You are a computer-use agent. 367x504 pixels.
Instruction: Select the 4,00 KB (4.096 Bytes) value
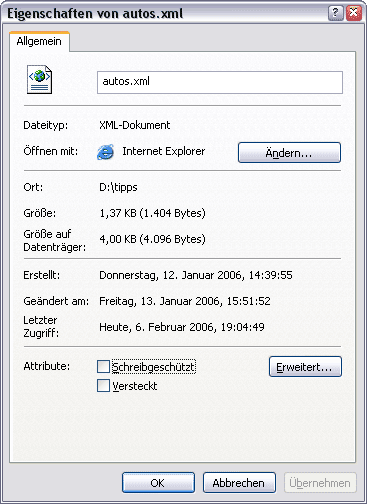(152, 239)
